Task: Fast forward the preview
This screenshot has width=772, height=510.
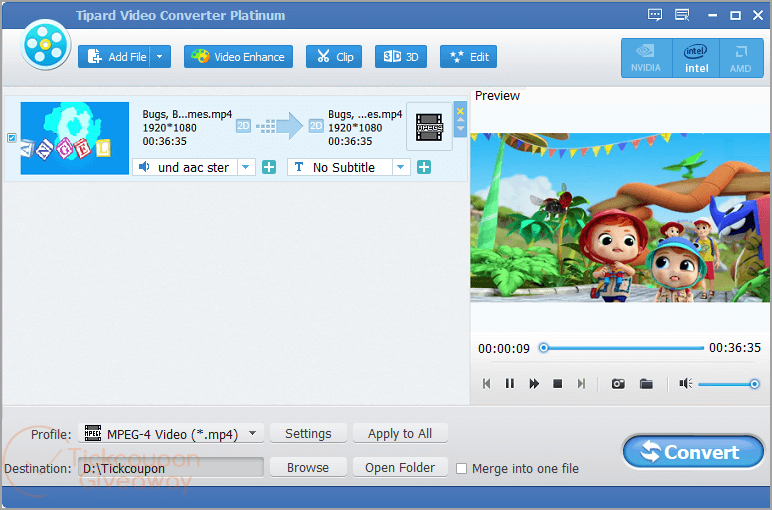Action: point(534,383)
